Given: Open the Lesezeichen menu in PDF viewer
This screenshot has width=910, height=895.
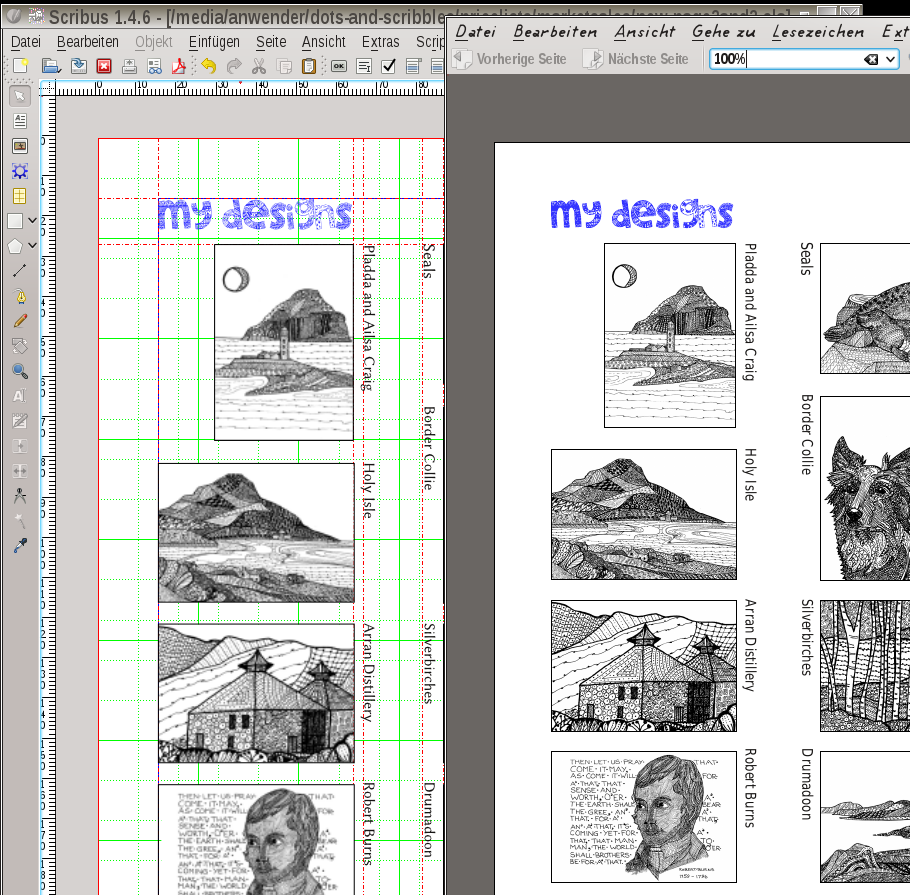Looking at the screenshot, I should pos(818,32).
